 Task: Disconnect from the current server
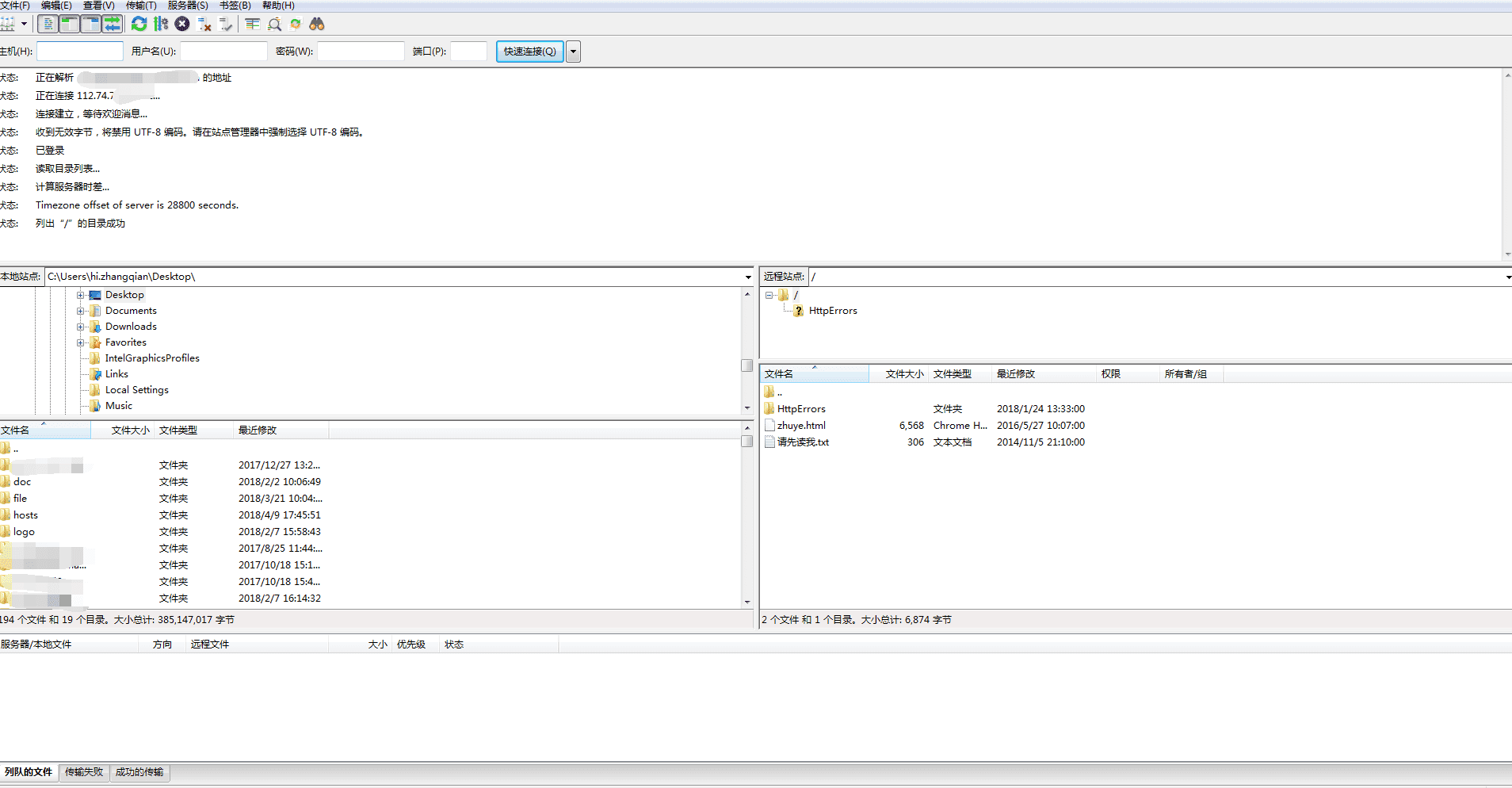pyautogui.click(x=204, y=24)
